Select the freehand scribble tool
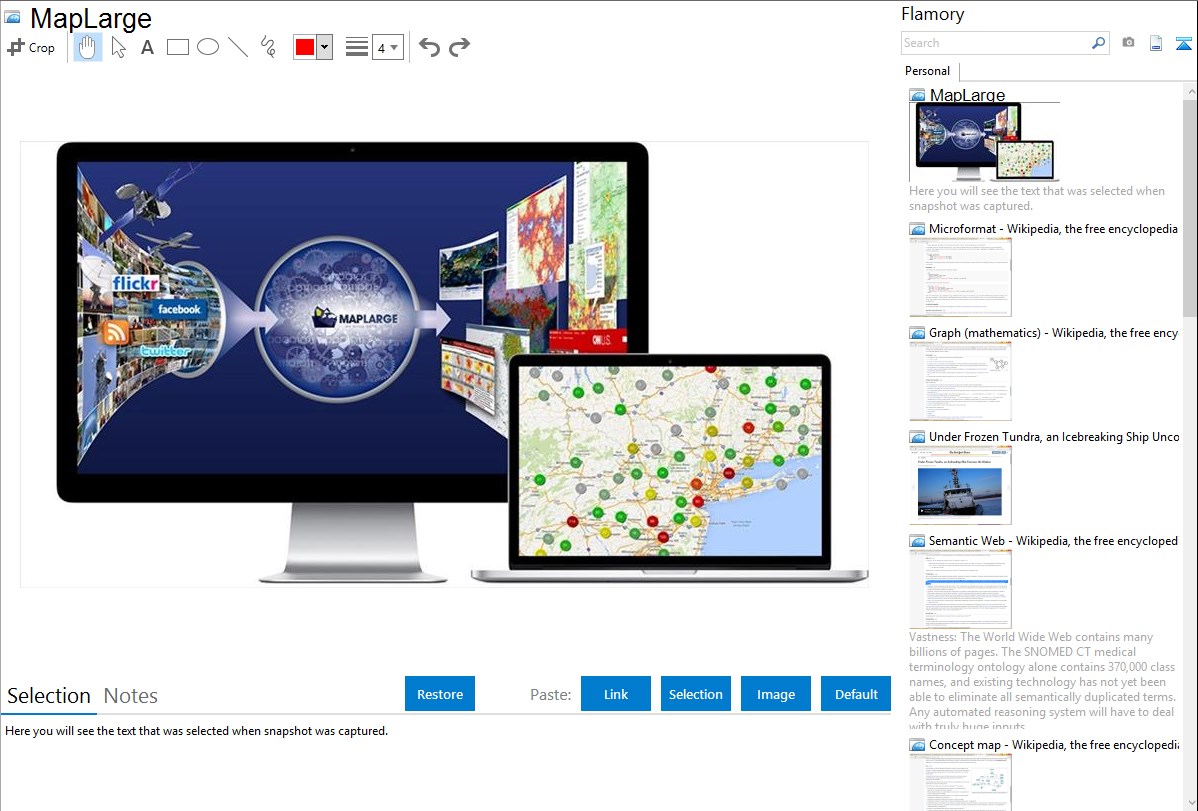This screenshot has width=1198, height=811. 268,47
